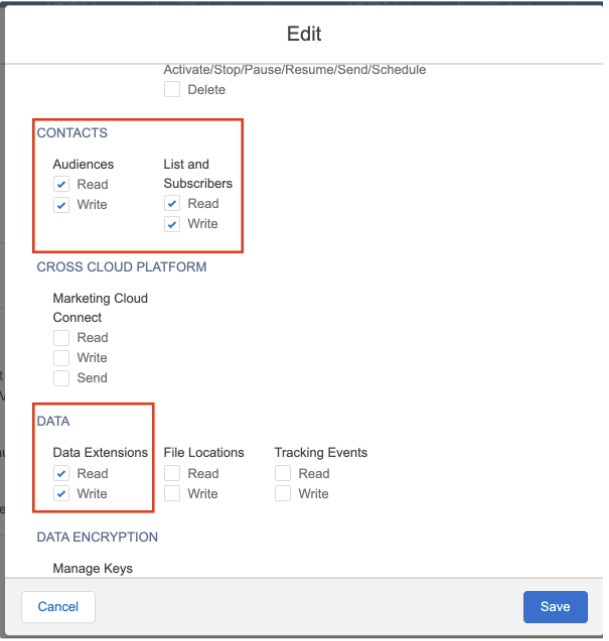609x641 pixels.
Task: Enable Marketing Cloud Connect Send permission
Action: (x=61, y=378)
